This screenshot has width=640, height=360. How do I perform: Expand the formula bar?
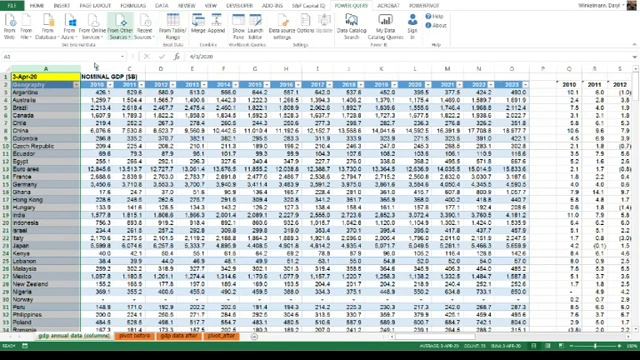pos(634,57)
